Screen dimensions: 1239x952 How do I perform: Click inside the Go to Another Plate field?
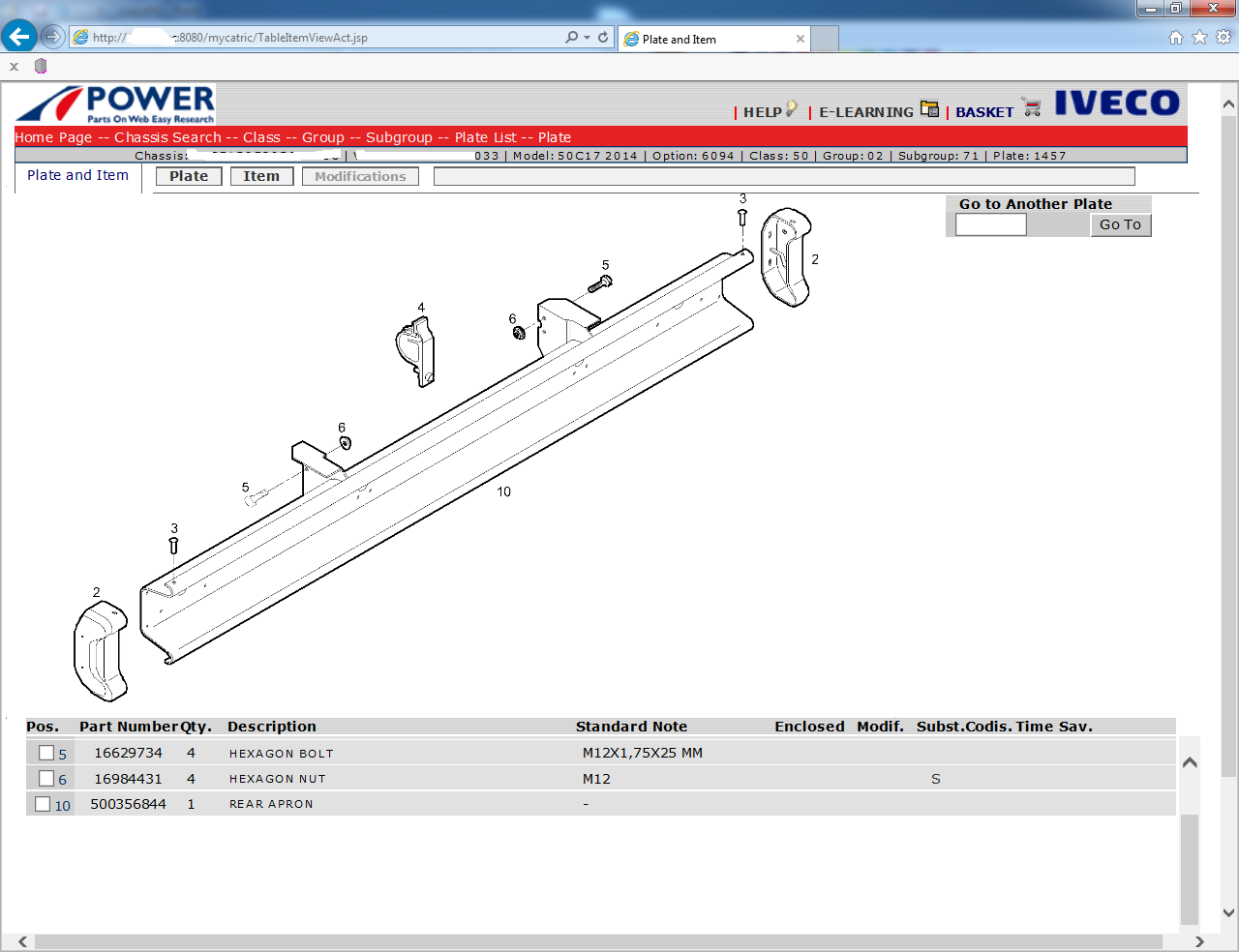tap(989, 223)
